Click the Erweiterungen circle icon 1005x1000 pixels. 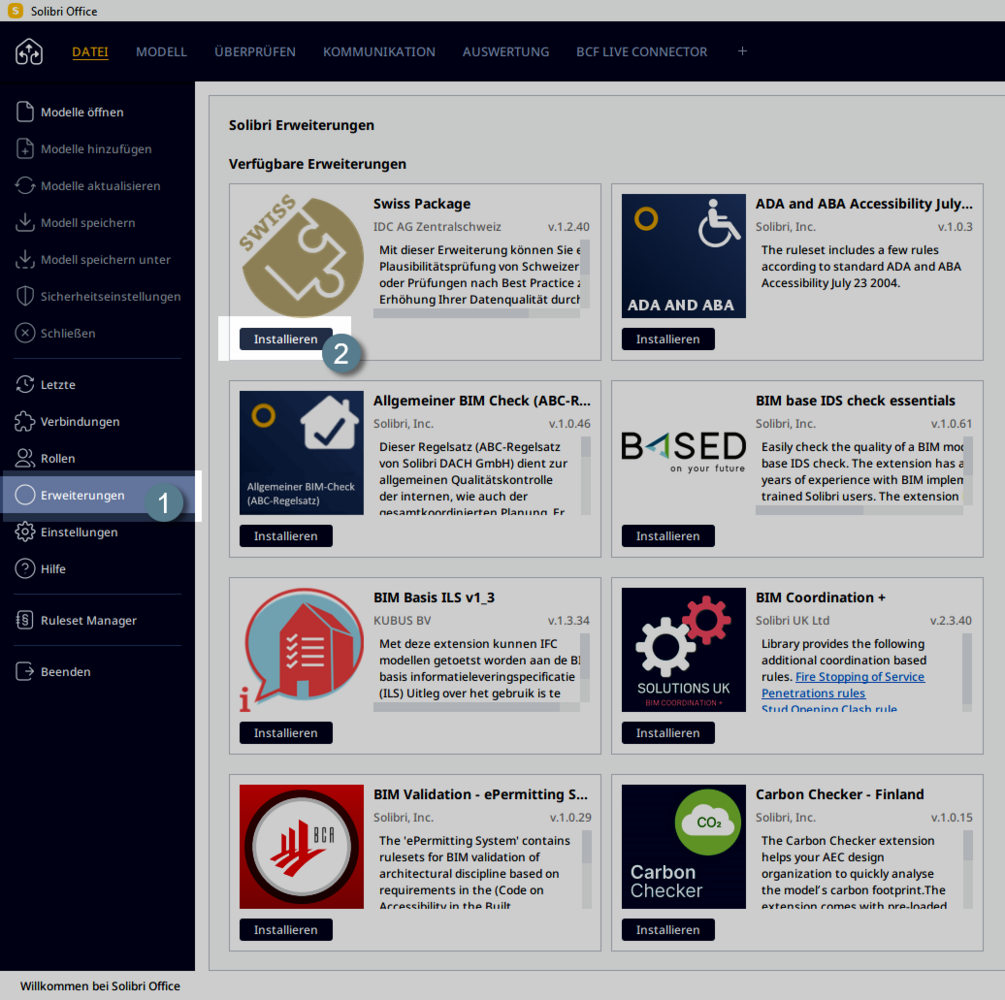coord(24,495)
